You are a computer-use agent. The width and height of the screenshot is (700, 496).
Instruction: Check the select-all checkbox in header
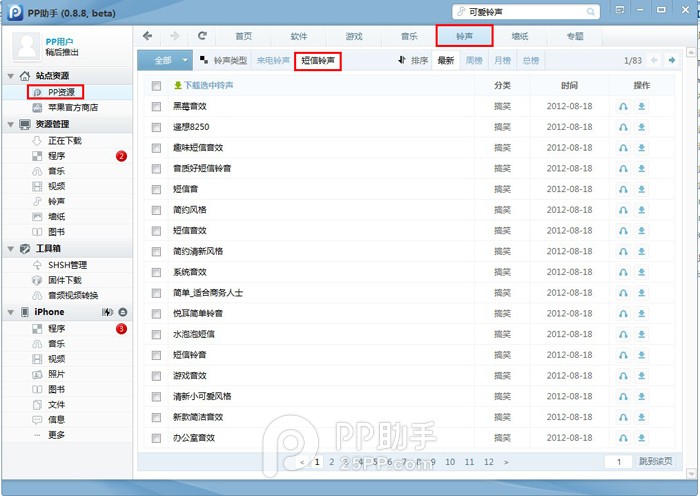tap(156, 86)
